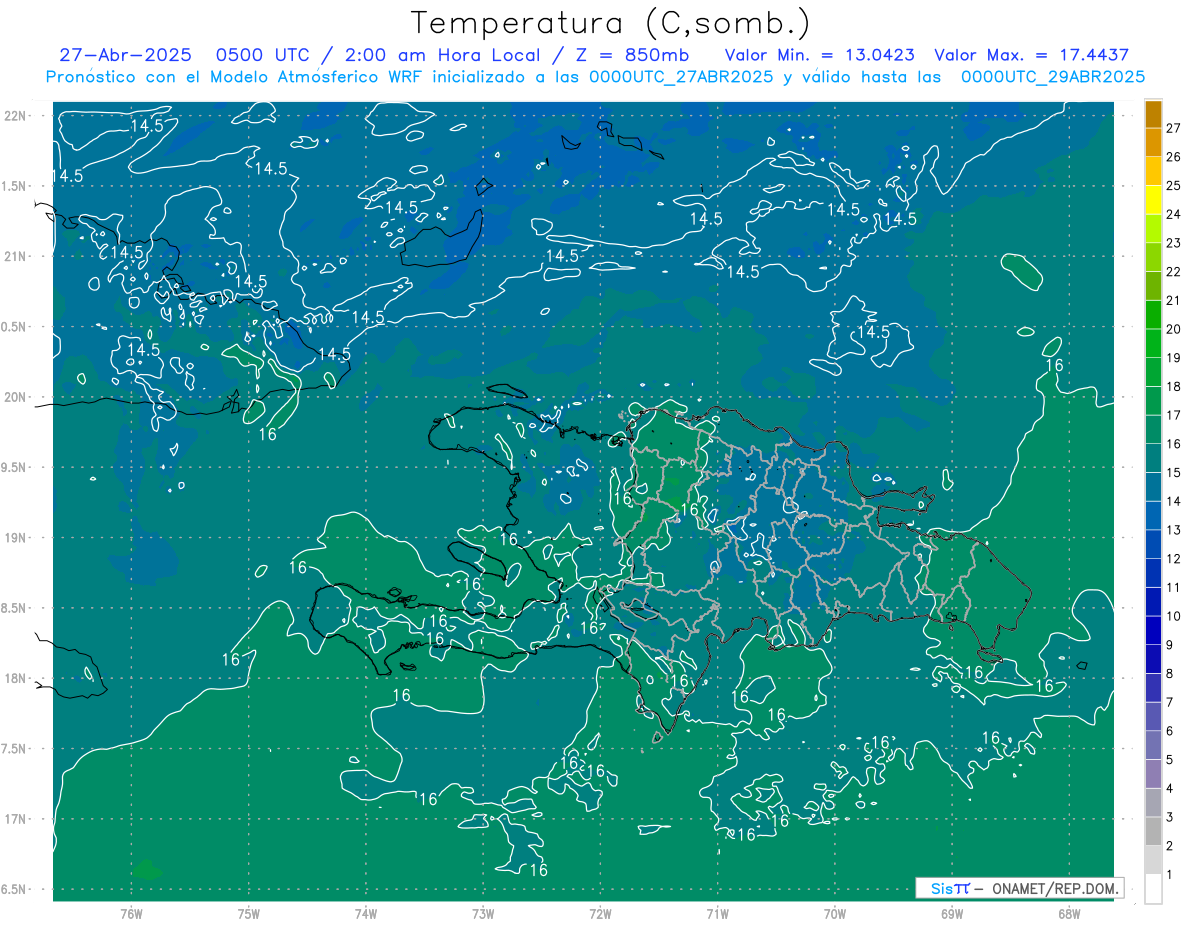The width and height of the screenshot is (1200, 927).
Task: Click the '0000UTC_27ABR2025' initialization time
Action: pyautogui.click(x=681, y=77)
